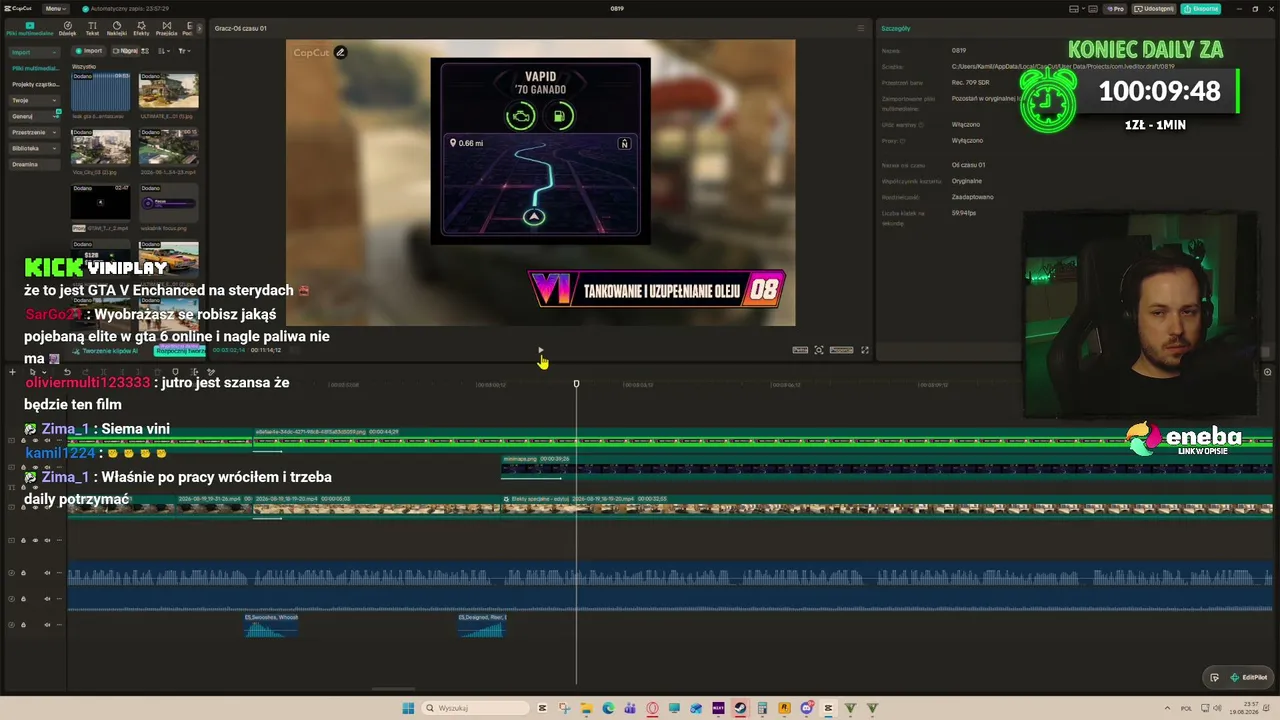Mute the empty video track
The width and height of the screenshot is (1280, 720).
tap(47, 540)
